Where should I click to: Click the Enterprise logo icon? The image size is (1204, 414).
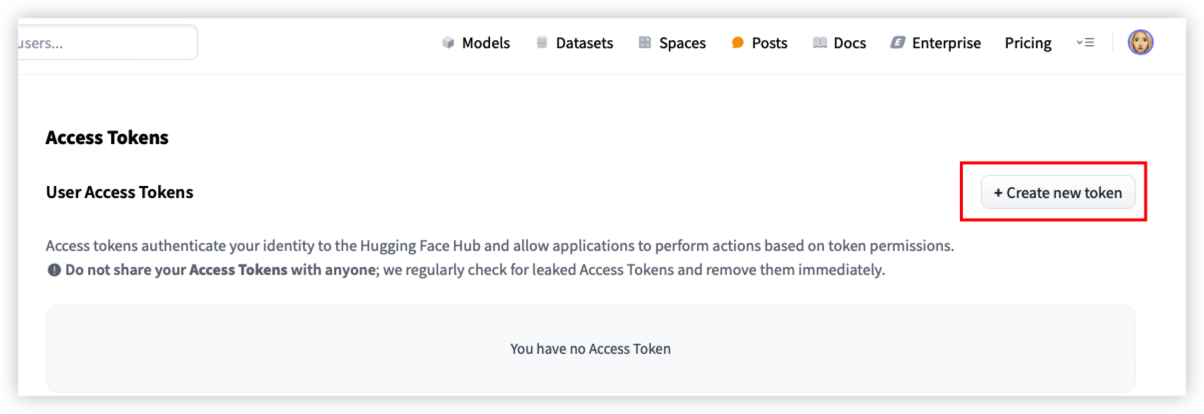coord(898,43)
